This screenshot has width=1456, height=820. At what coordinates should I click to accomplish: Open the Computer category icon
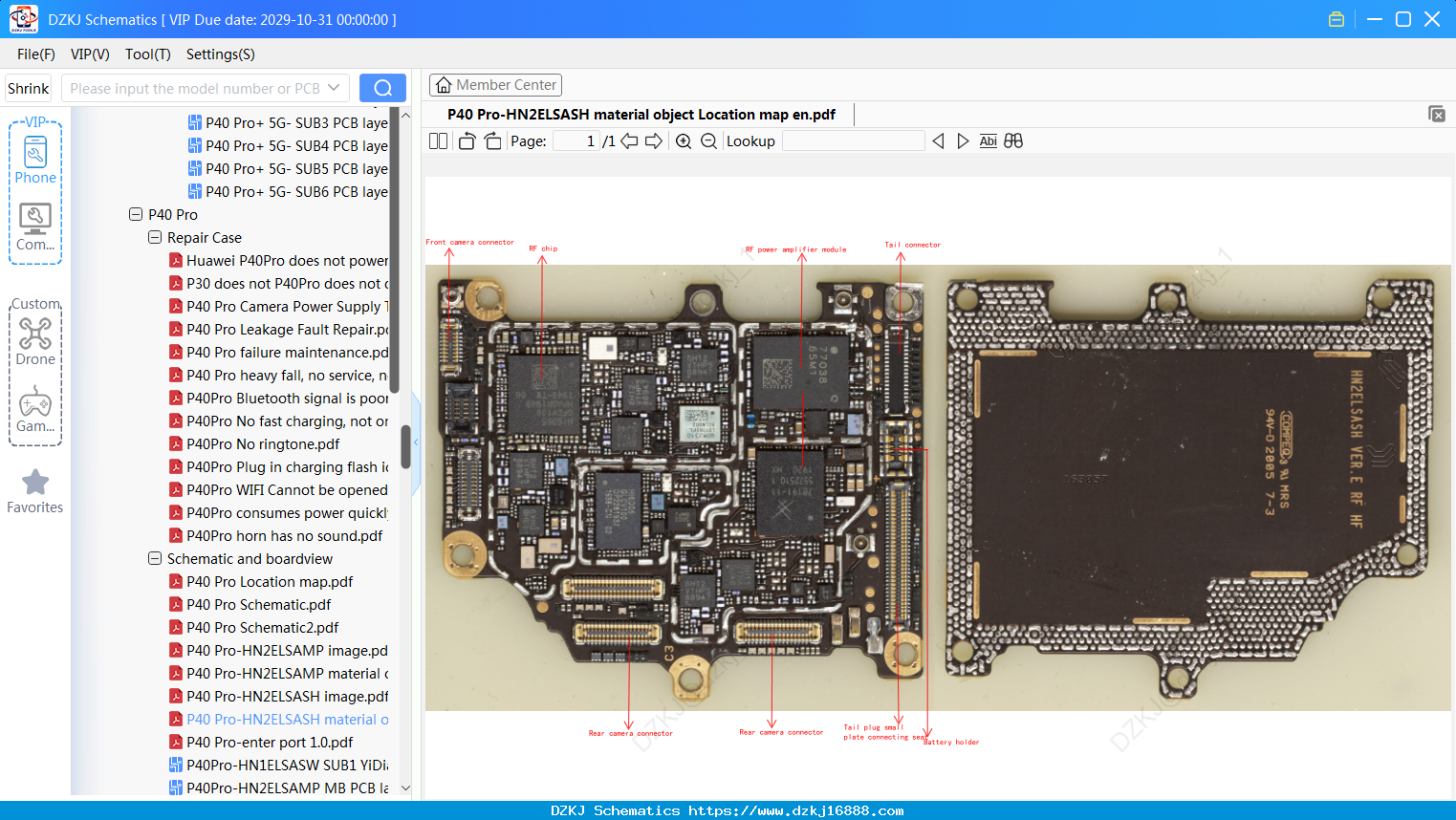click(x=35, y=227)
